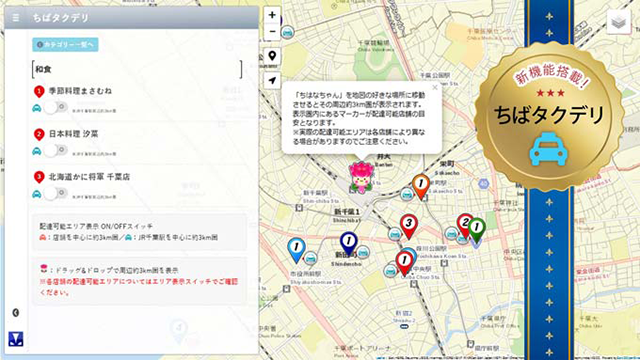Click the navigation arrow map control
This screenshot has width=640, height=360.
click(272, 80)
